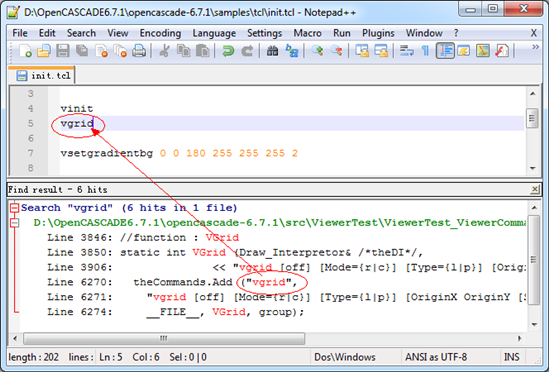Create a new document with the New icon
Screen dimensions: 549x372
point(25,51)
